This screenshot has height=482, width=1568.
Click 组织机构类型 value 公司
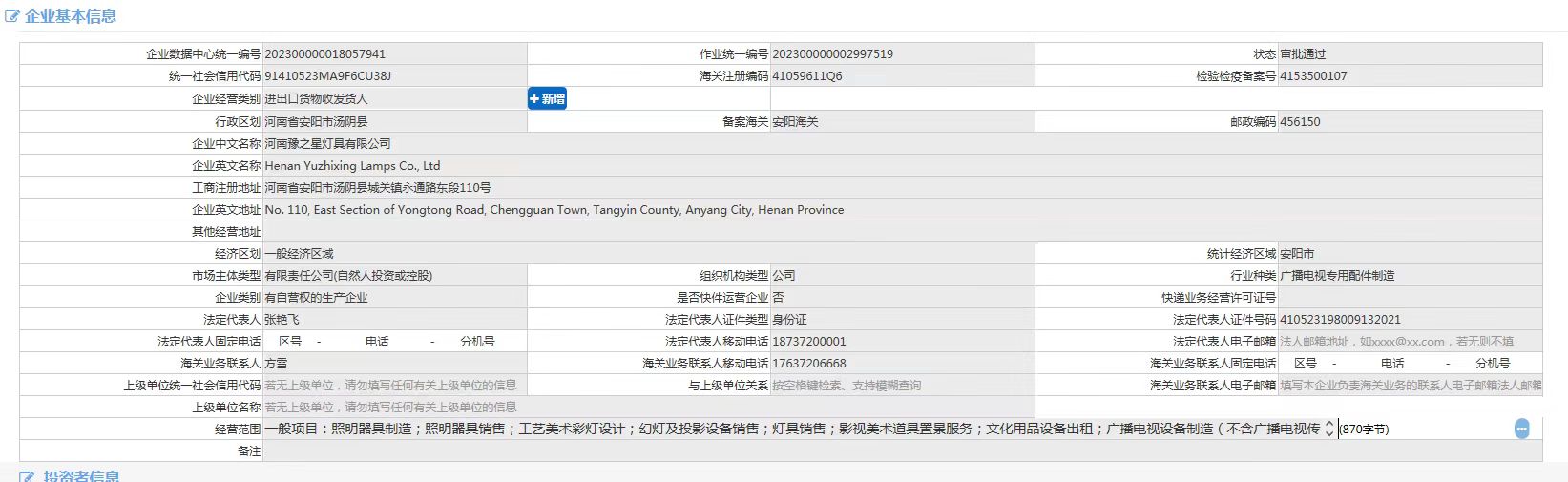[x=784, y=276]
